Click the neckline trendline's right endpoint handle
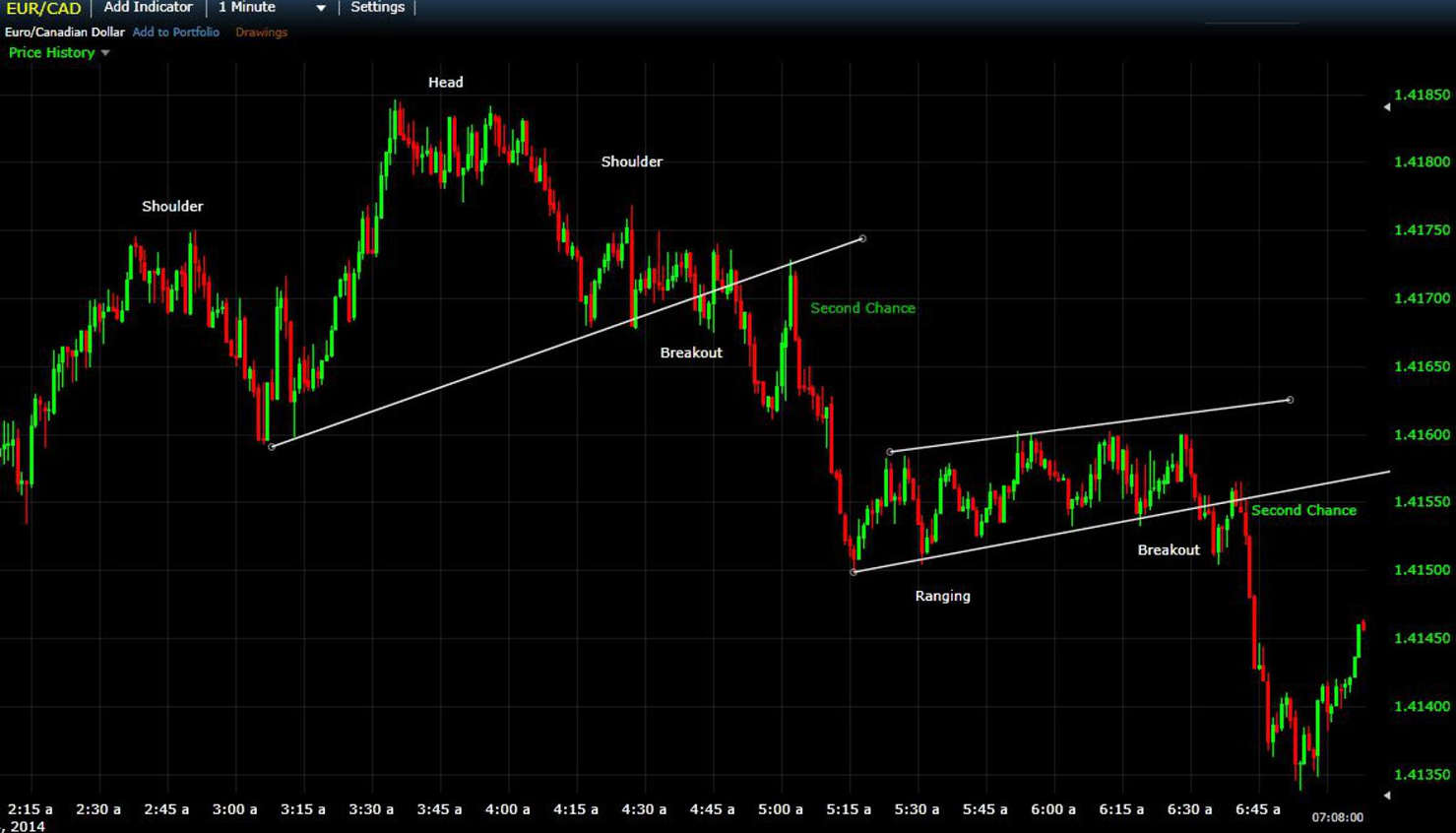1456x833 pixels. pyautogui.click(x=862, y=238)
